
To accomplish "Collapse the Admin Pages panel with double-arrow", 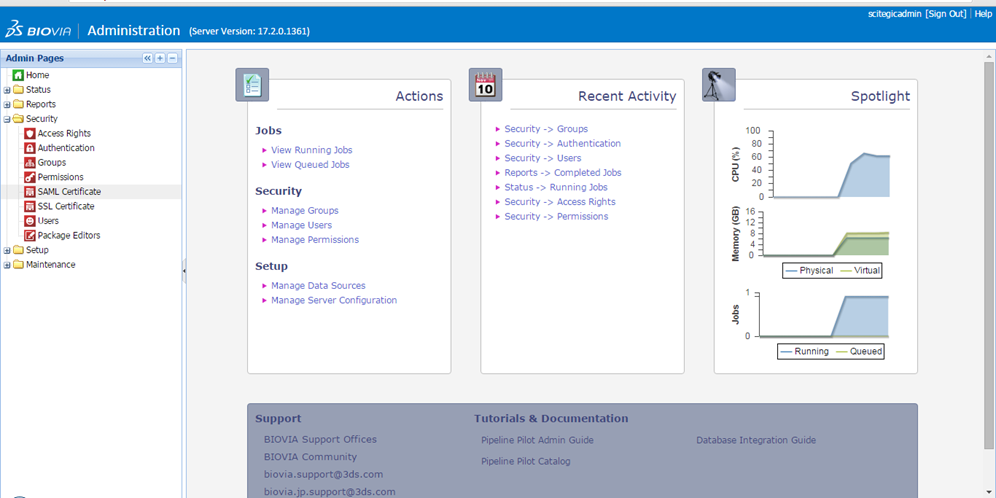I will point(147,58).
